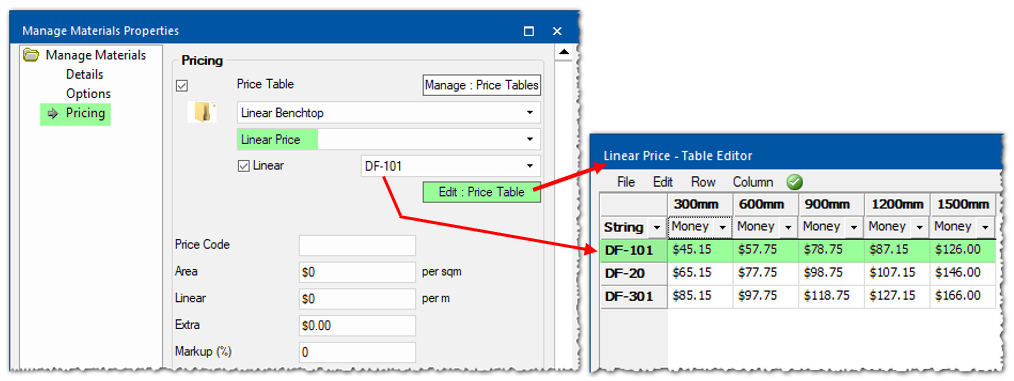Click the Linear per m field
The width and height of the screenshot is (1014, 381).
tap(357, 299)
